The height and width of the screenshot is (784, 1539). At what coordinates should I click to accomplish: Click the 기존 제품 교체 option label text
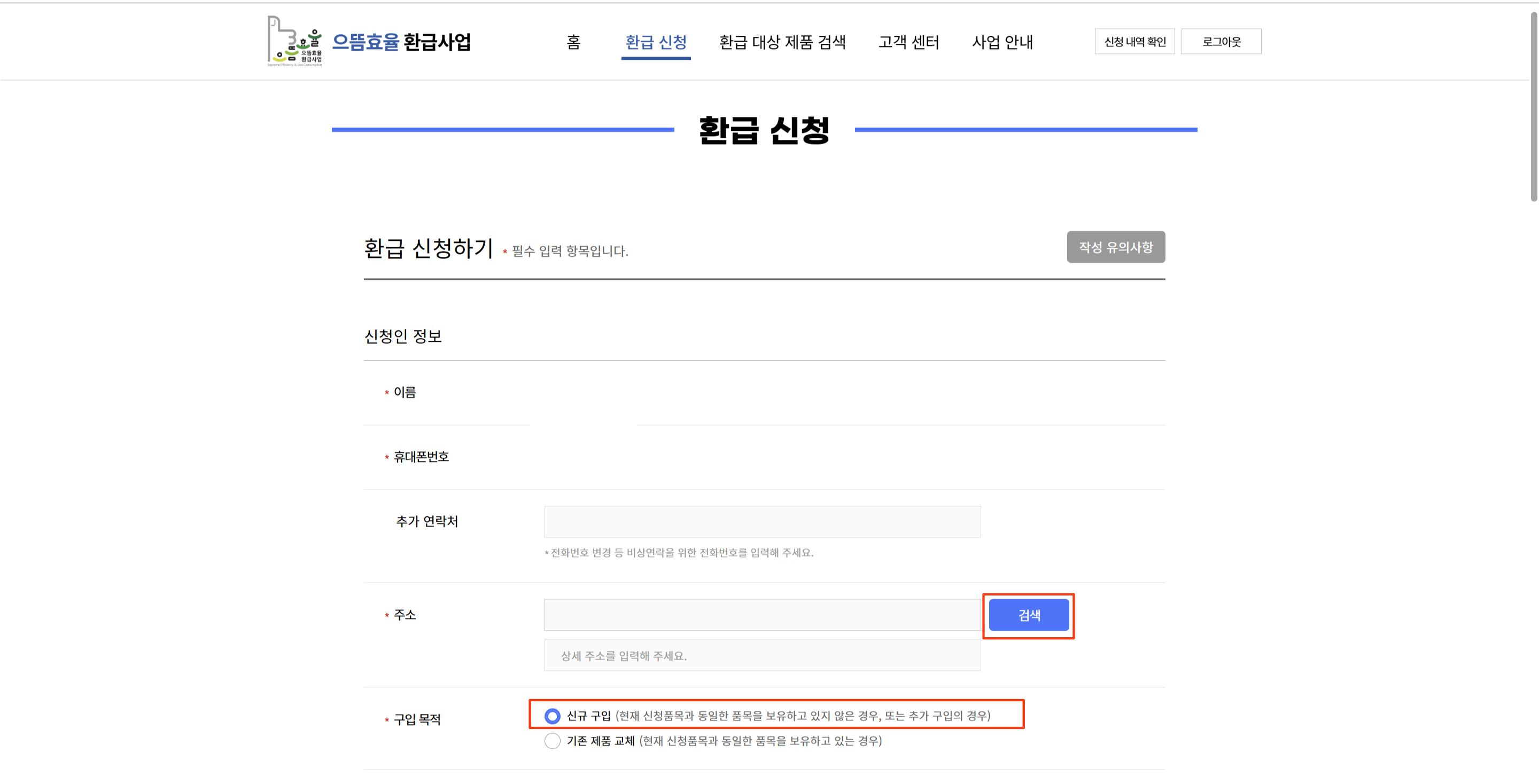coord(600,741)
